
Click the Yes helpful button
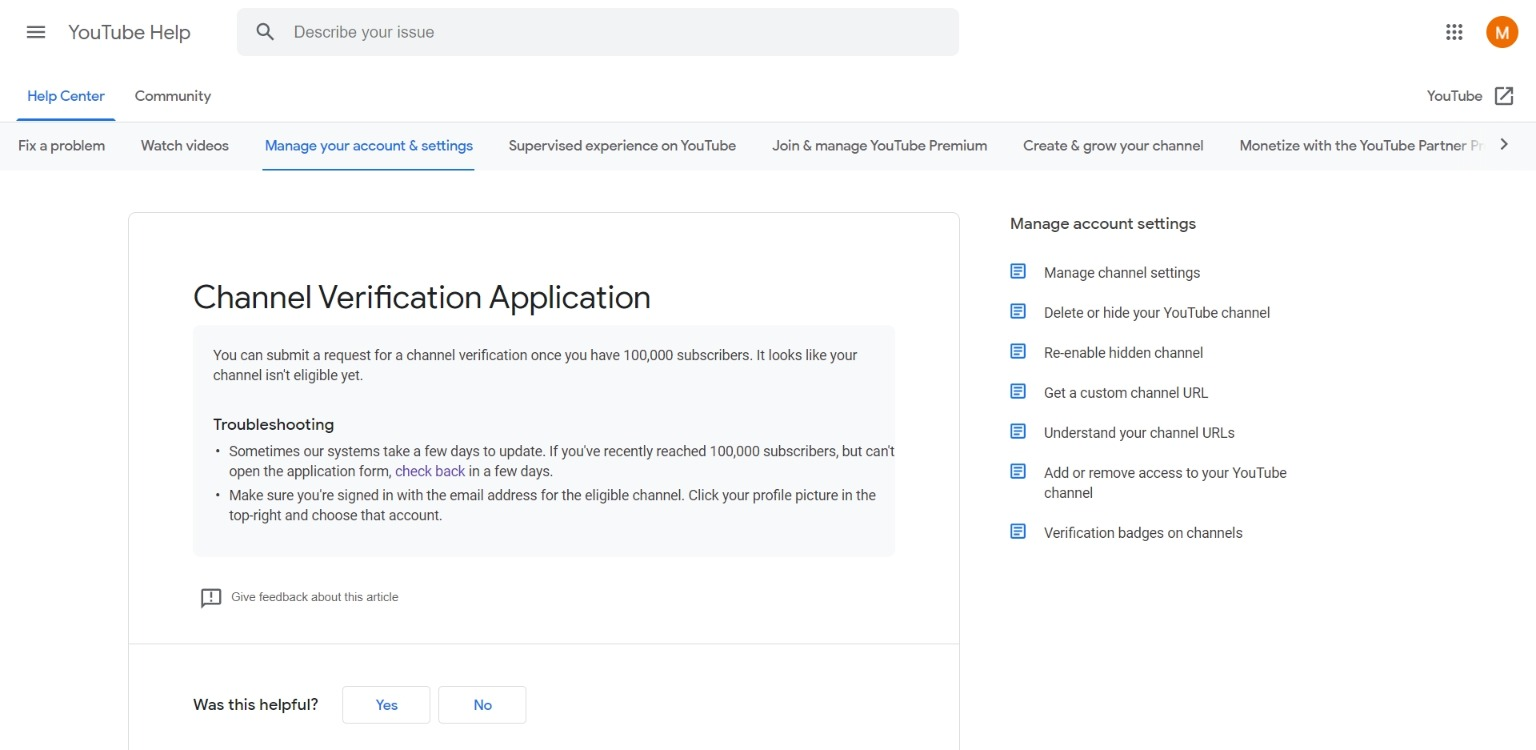click(x=386, y=705)
